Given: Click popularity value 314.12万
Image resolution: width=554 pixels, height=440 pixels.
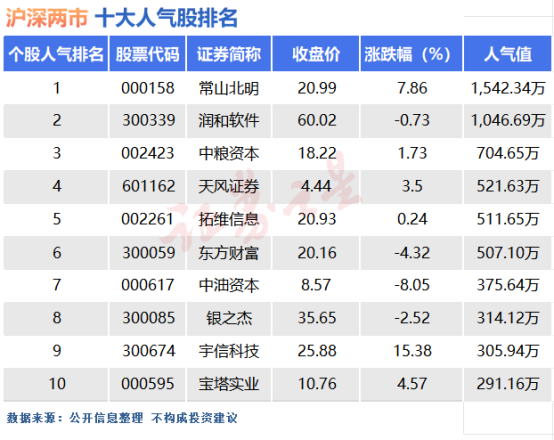Looking at the screenshot, I should (x=508, y=318).
